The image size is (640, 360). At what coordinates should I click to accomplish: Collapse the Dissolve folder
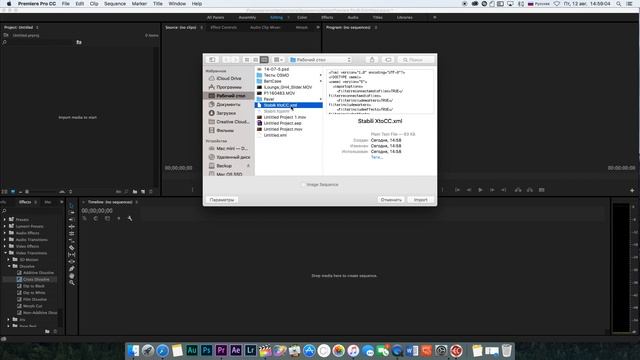9,266
